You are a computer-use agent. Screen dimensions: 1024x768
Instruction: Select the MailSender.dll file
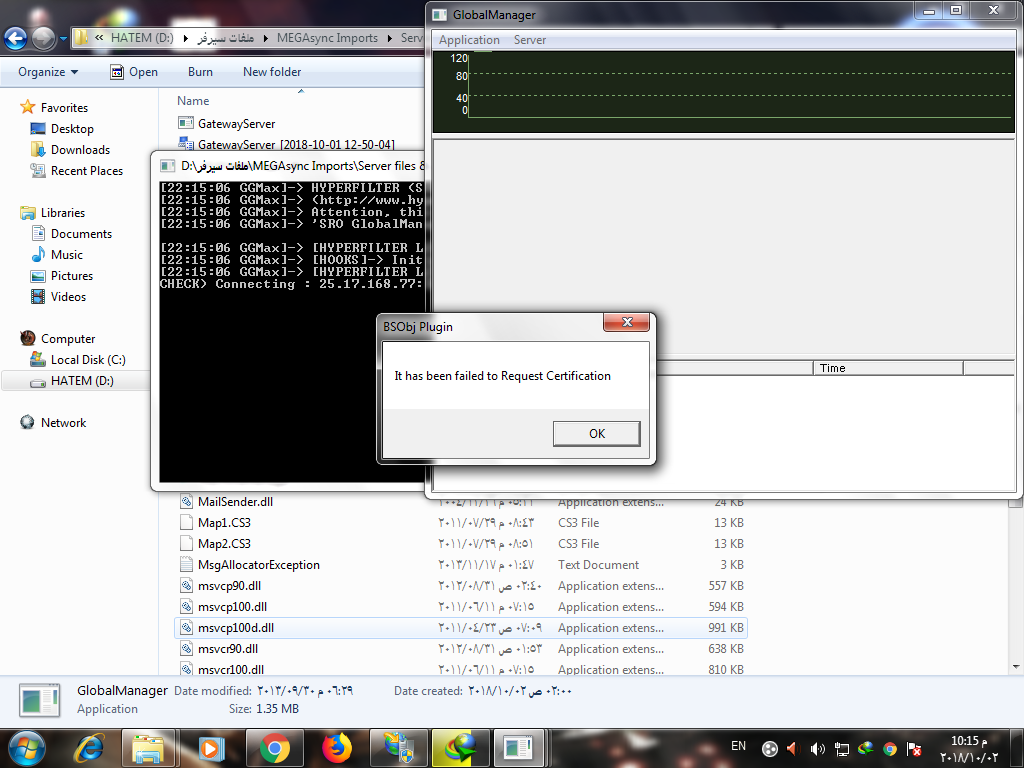pos(235,502)
